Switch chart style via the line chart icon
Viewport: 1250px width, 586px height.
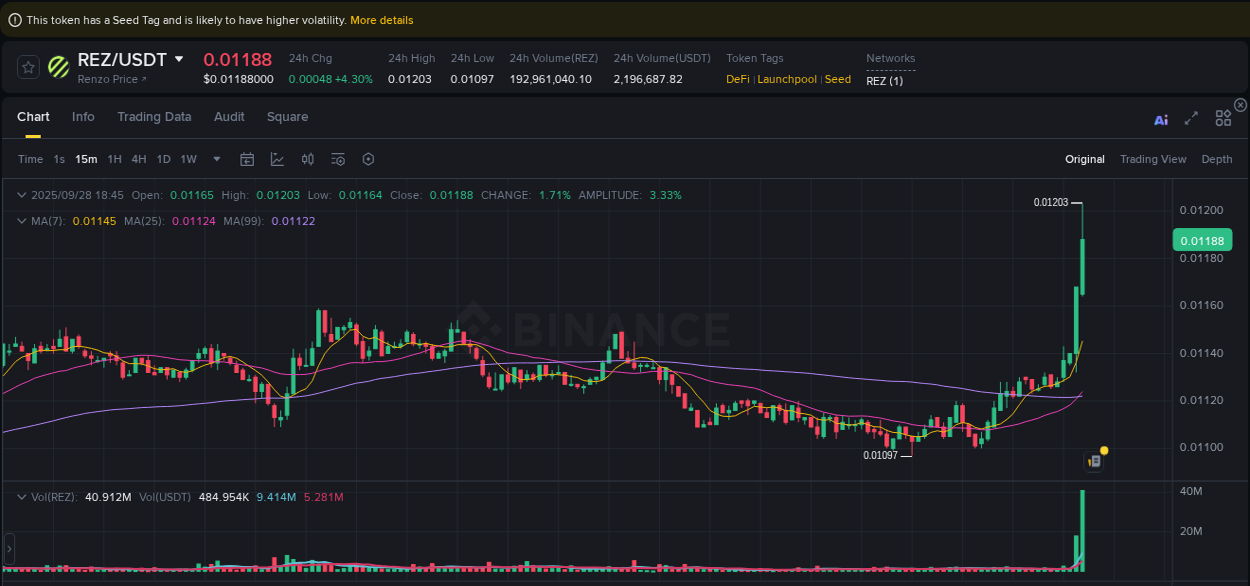point(276,159)
